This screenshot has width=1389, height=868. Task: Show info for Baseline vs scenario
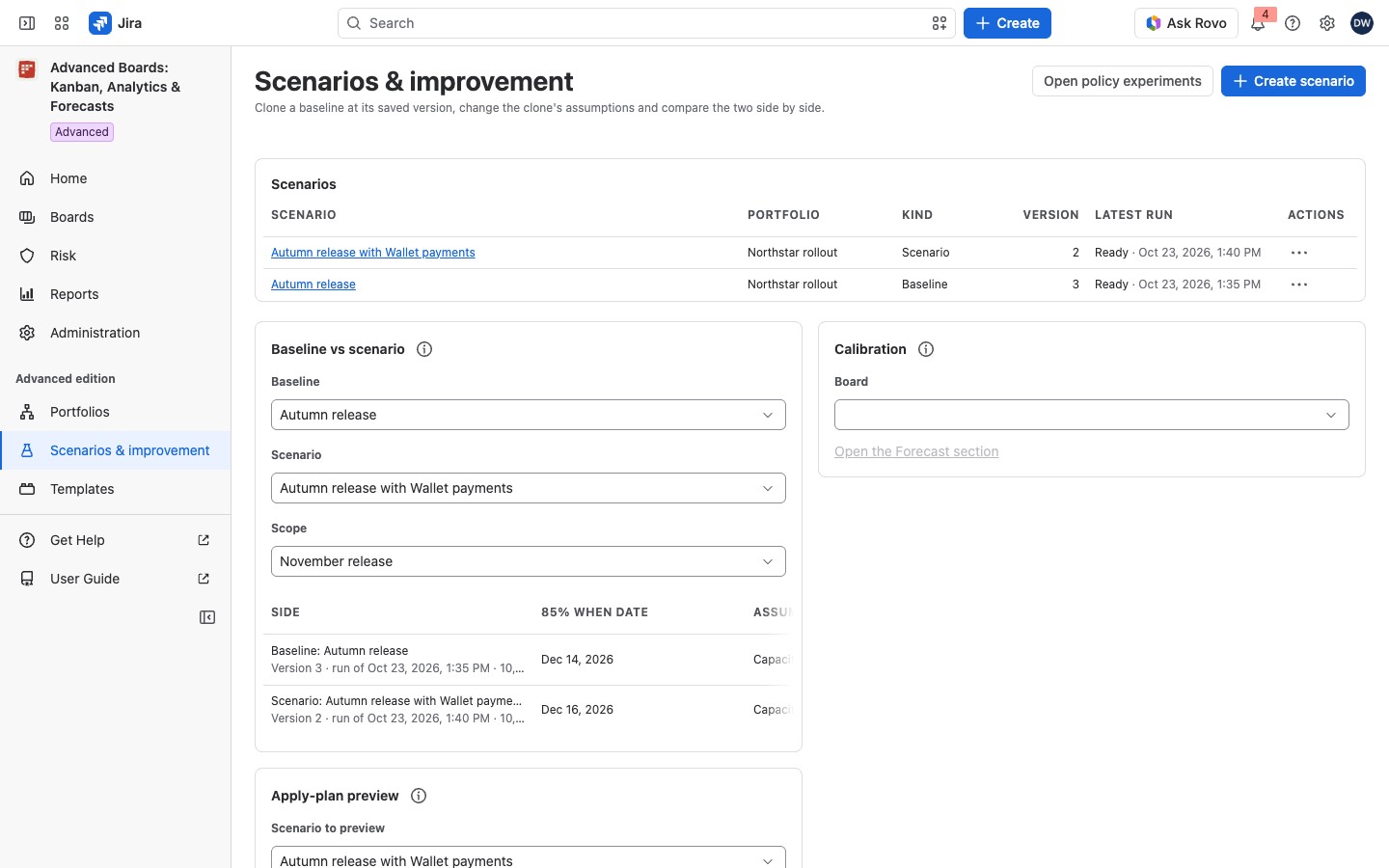point(424,349)
